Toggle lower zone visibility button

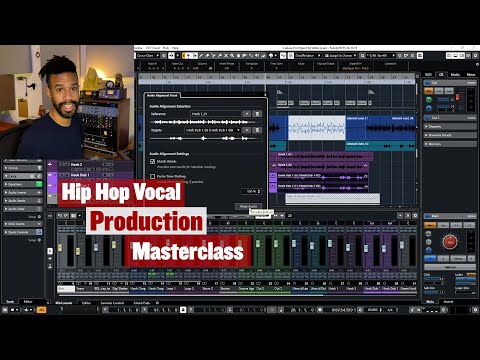point(456,56)
